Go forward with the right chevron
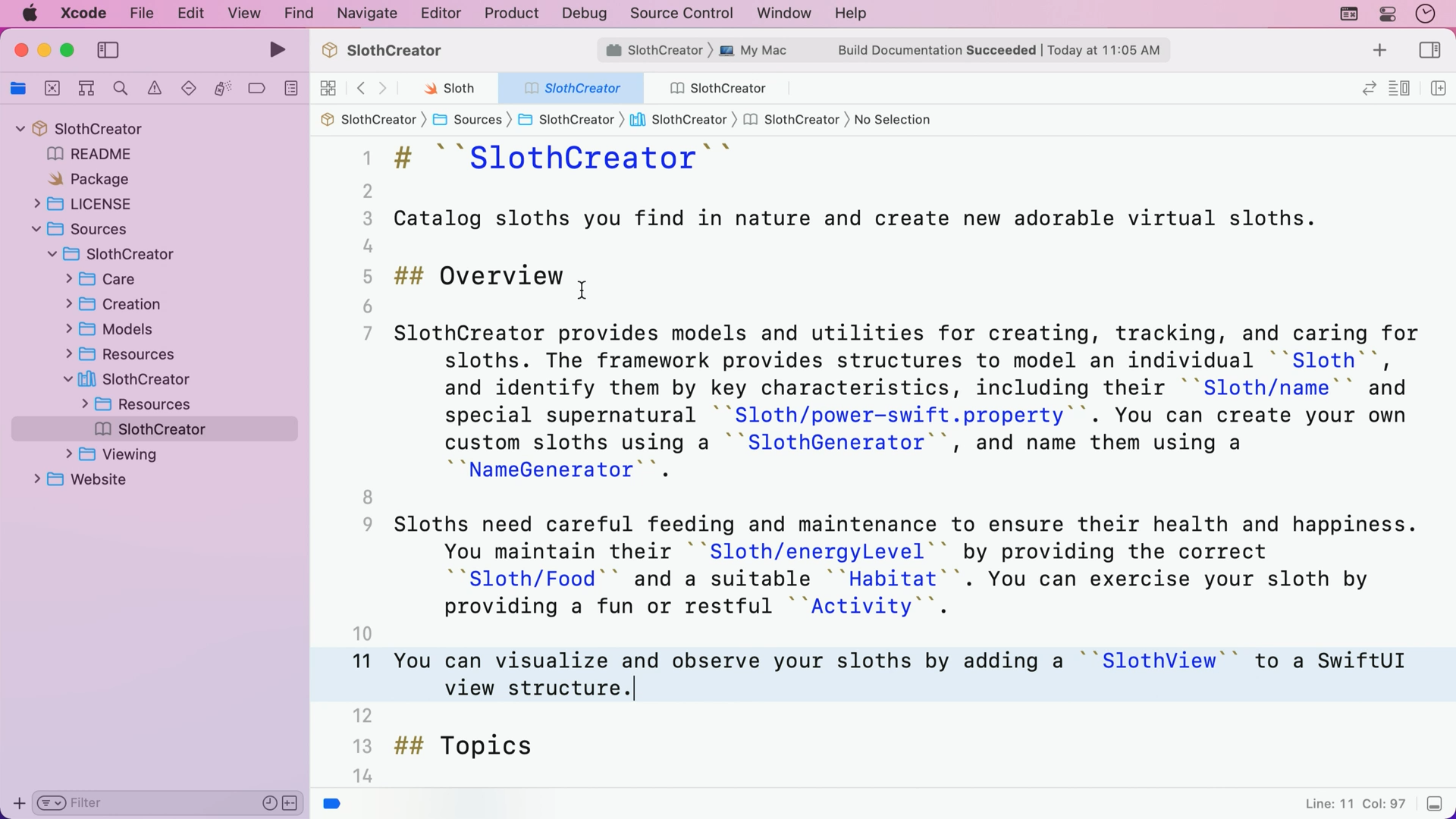Screen dimensions: 1456x819 click(x=383, y=89)
